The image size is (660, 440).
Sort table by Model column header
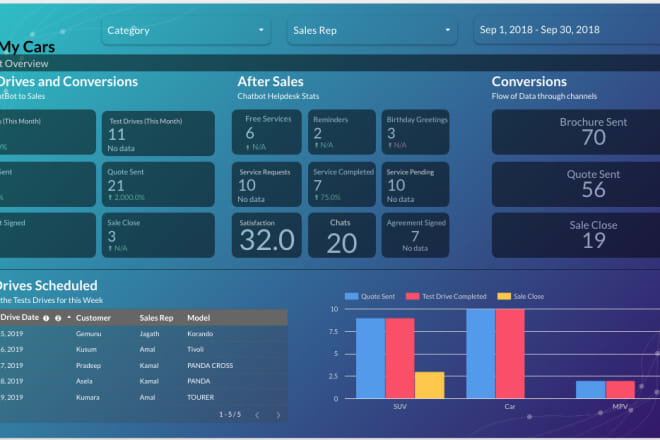[198, 318]
